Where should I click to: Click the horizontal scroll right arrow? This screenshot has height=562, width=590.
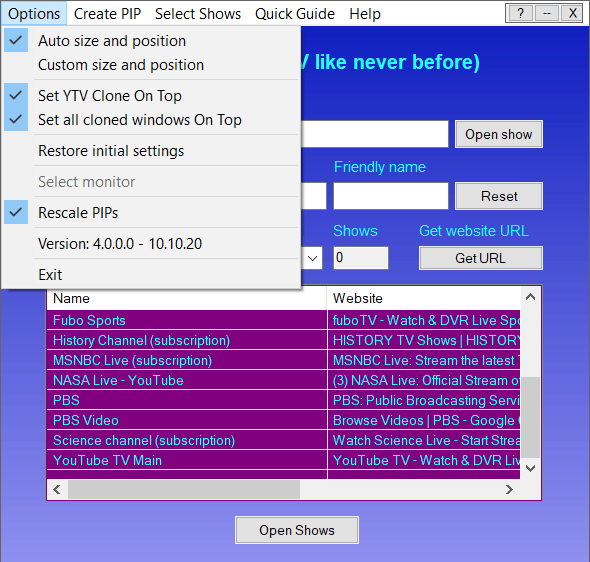coord(509,489)
